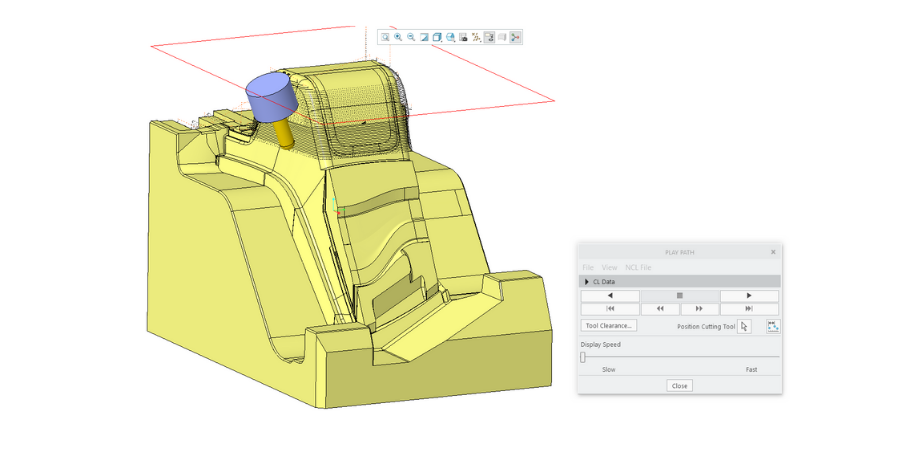Toggle the annotation display icon
The width and height of the screenshot is (900, 450).
pos(489,37)
